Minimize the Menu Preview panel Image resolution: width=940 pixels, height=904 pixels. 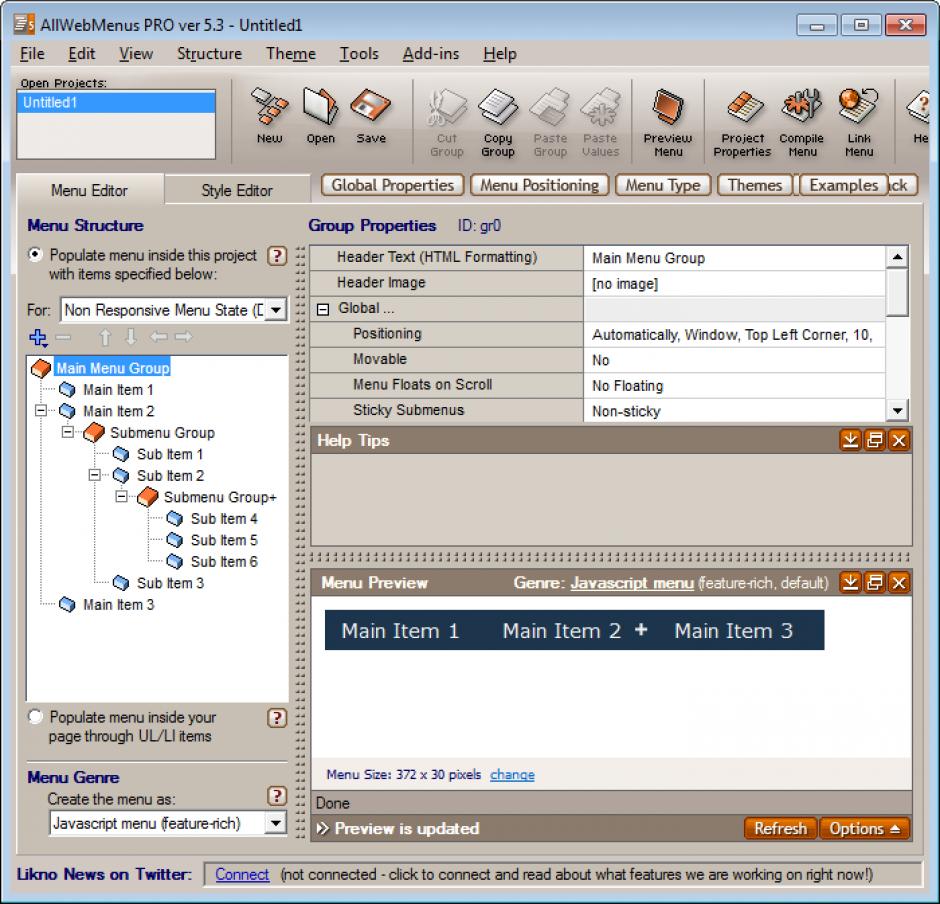click(850, 583)
